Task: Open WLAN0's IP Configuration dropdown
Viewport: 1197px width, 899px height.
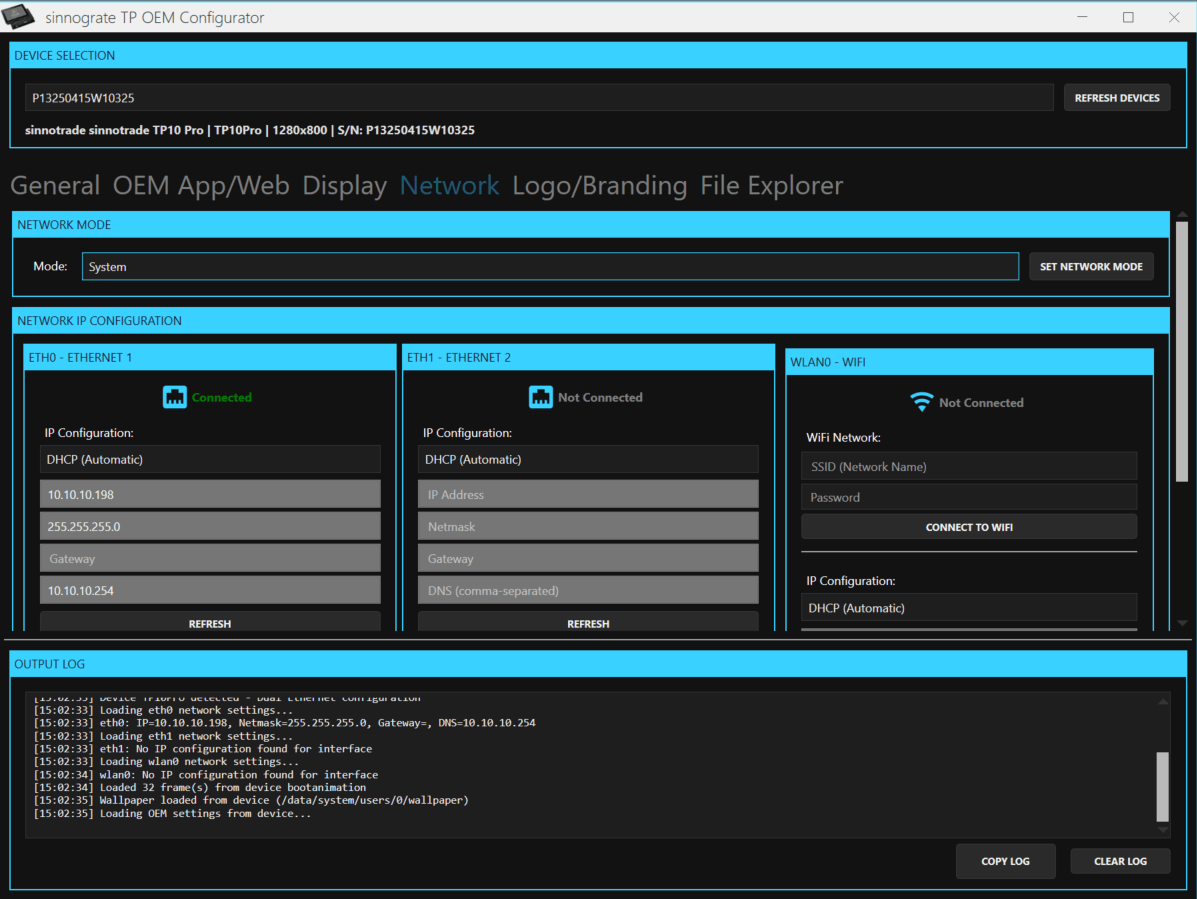Action: coord(968,607)
